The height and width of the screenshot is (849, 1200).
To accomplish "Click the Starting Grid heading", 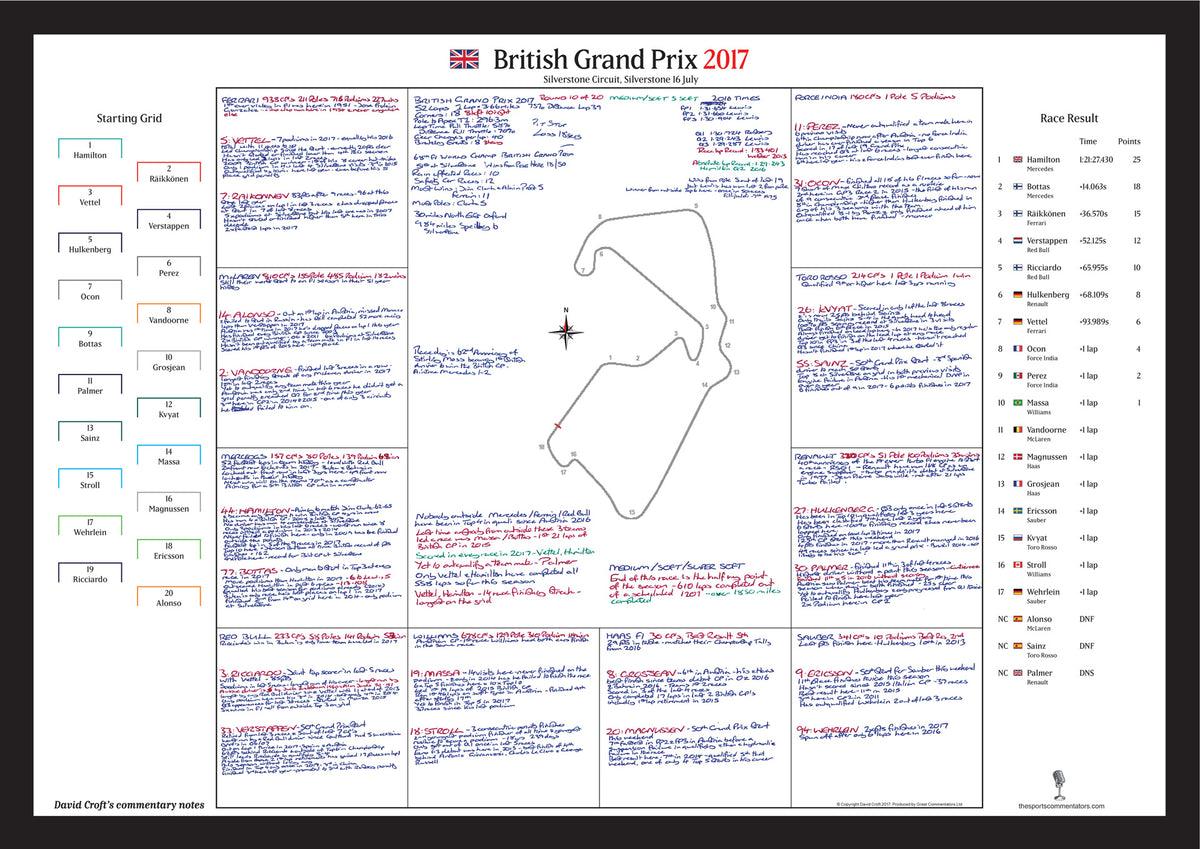I will tap(130, 118).
